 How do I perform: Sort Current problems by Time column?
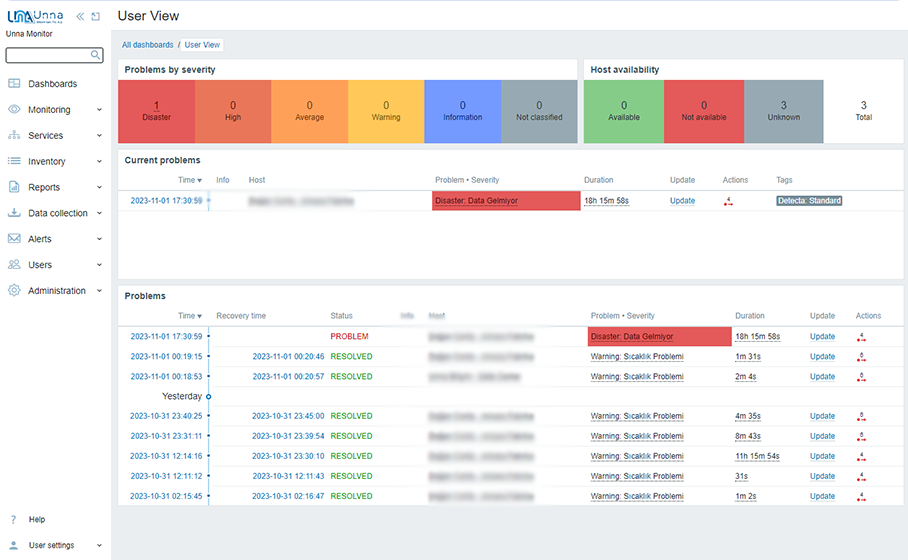click(x=189, y=180)
